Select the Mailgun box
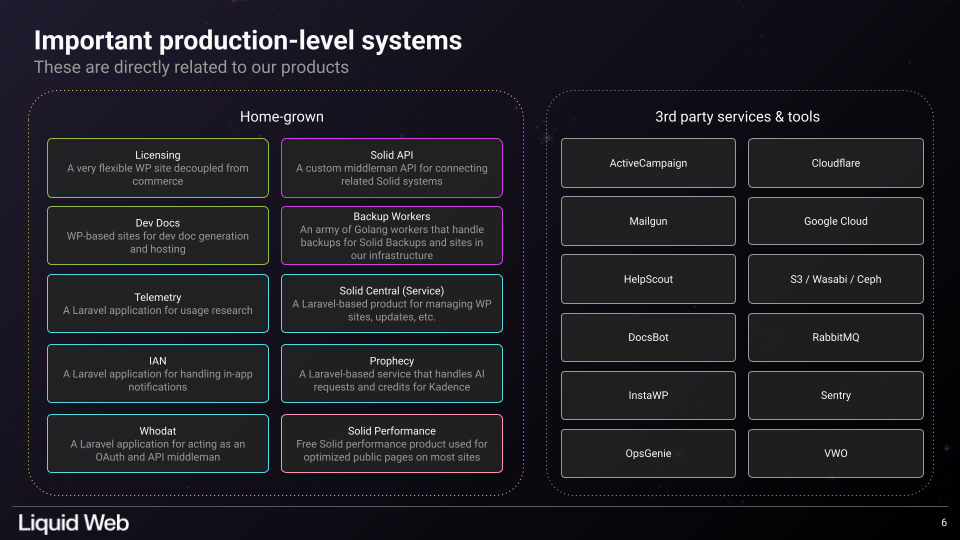The height and width of the screenshot is (540, 960). point(648,221)
